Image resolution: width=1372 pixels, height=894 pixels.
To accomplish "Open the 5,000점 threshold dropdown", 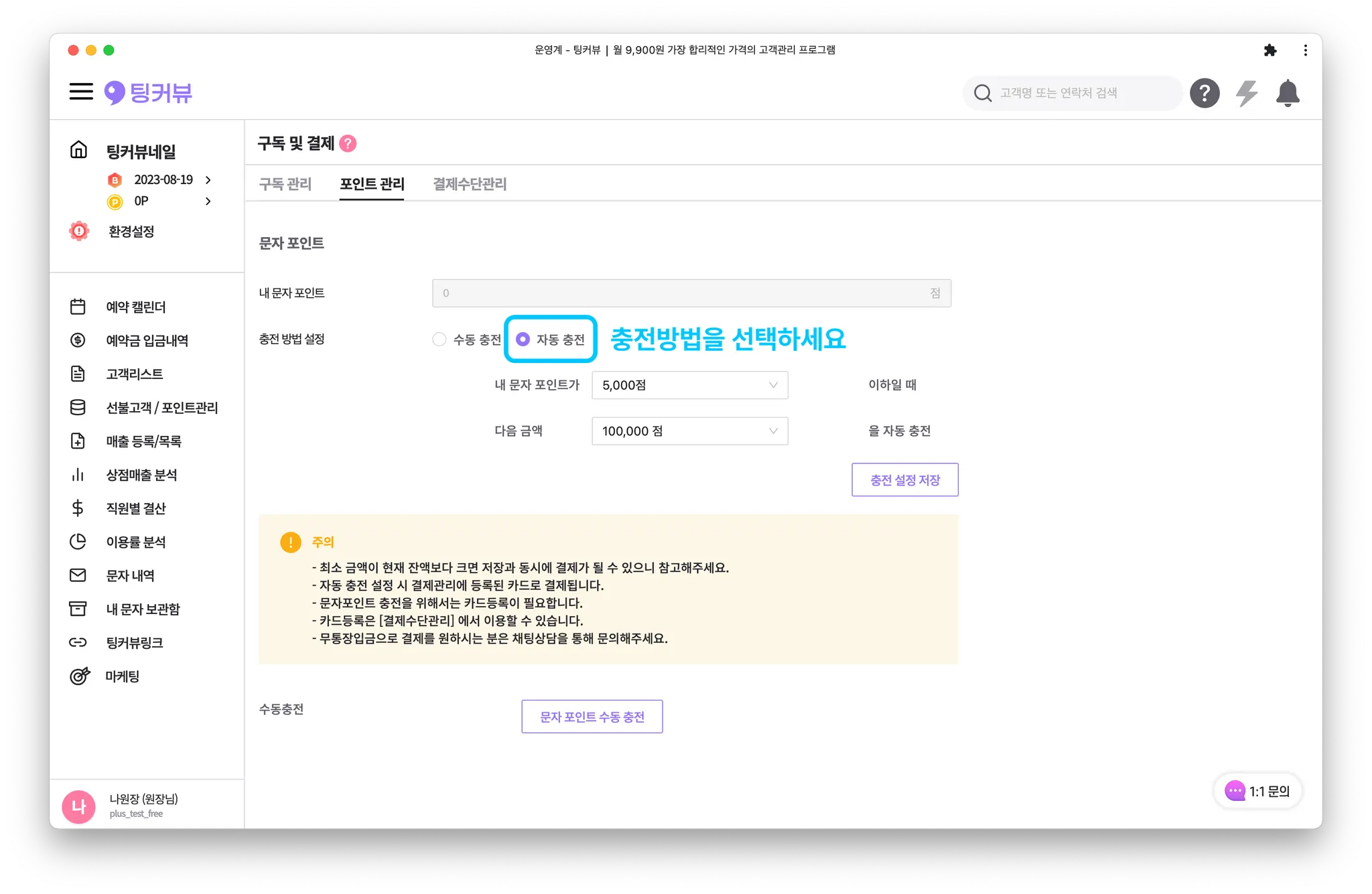I will coord(689,385).
